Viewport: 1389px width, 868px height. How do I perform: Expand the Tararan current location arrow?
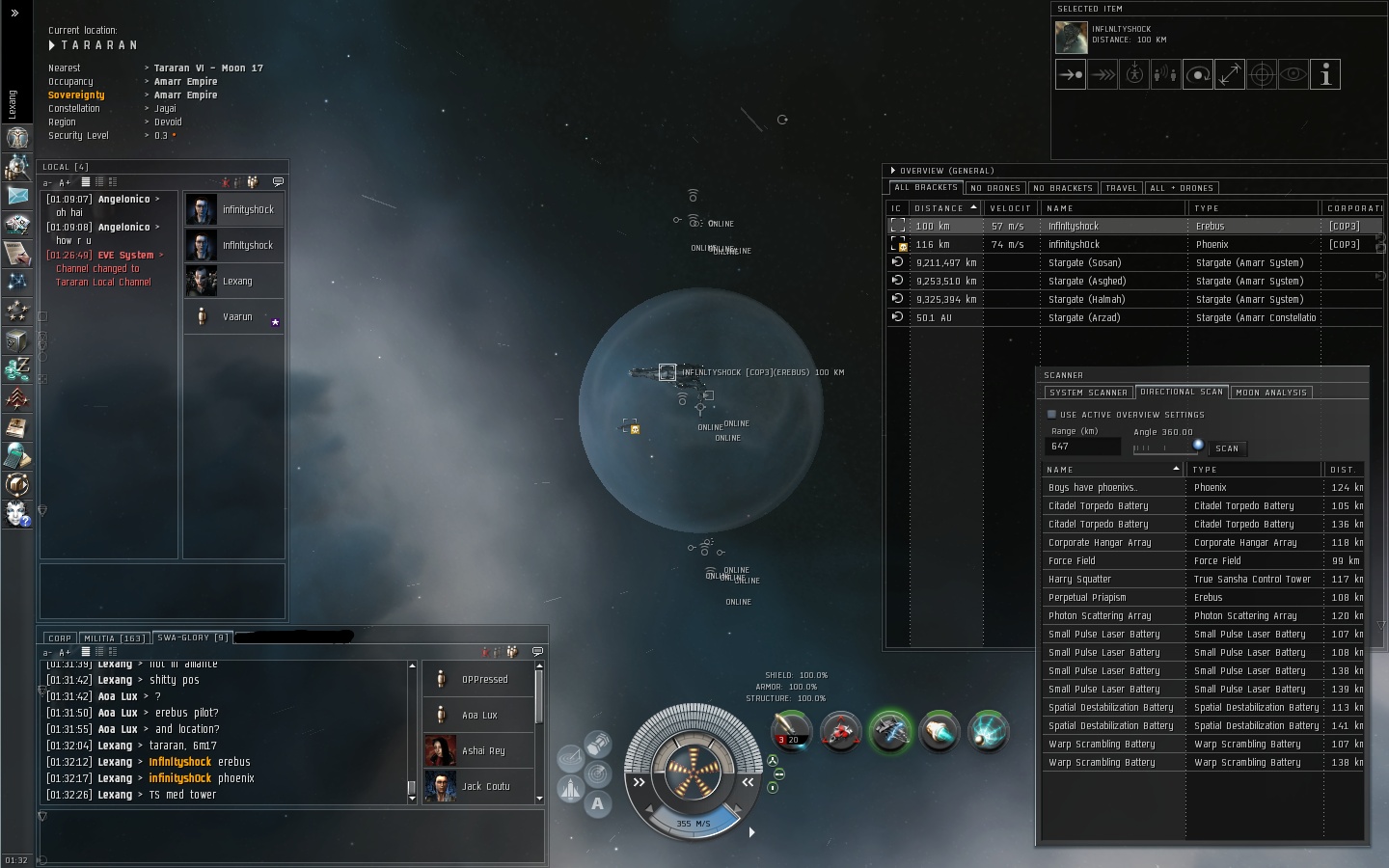(52, 45)
